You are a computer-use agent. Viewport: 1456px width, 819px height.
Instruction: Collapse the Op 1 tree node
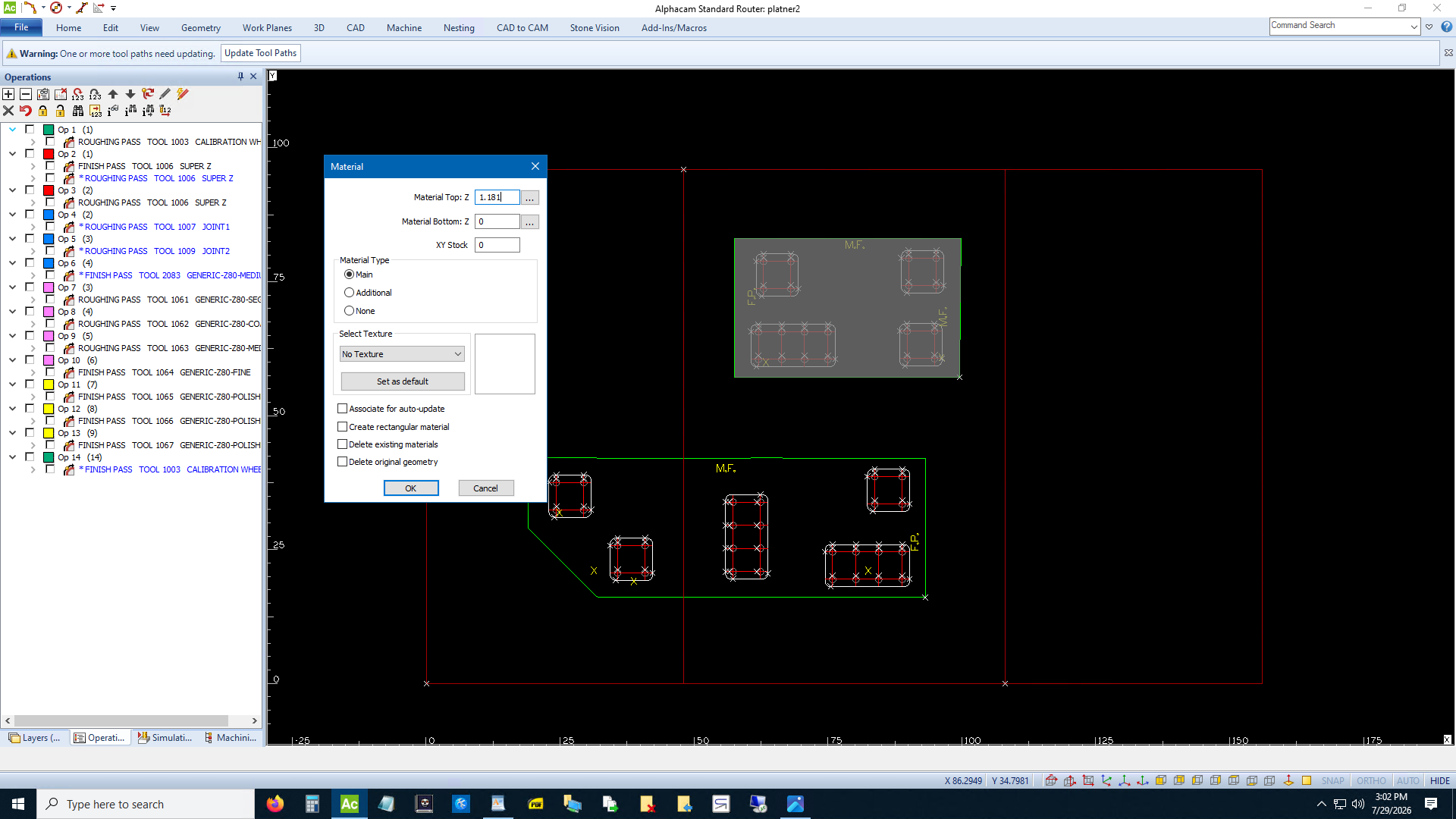[x=13, y=130]
